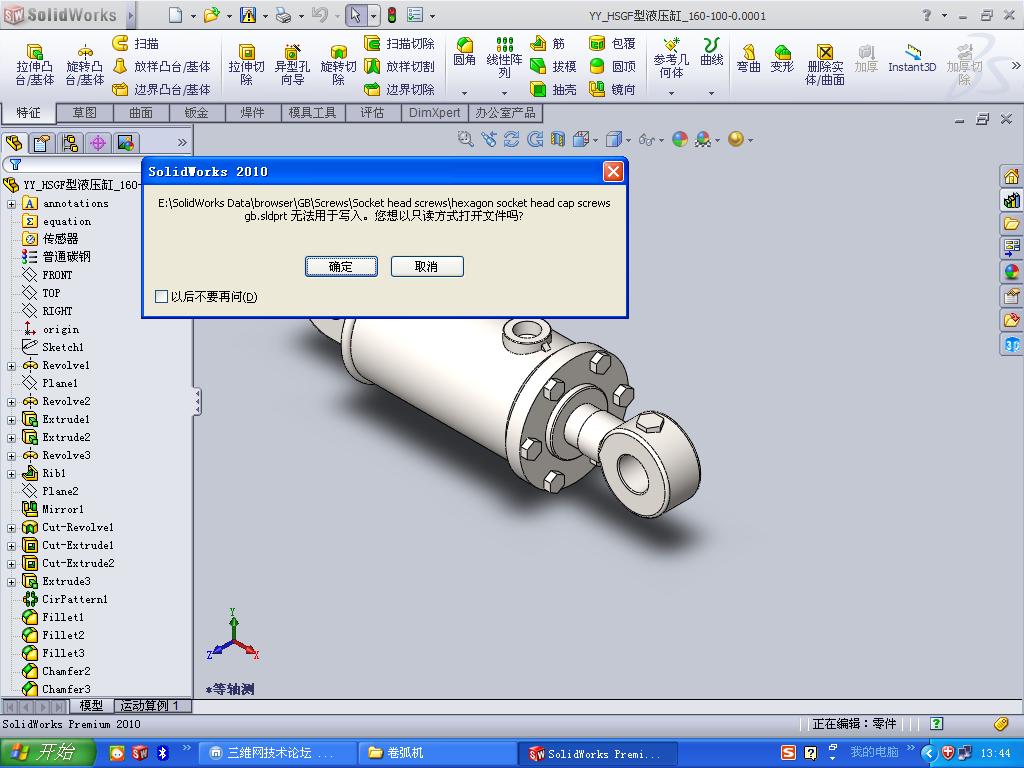Screen dimensions: 1024x768
Task: Click the 圆顶 dome tool
Action: tap(612, 66)
